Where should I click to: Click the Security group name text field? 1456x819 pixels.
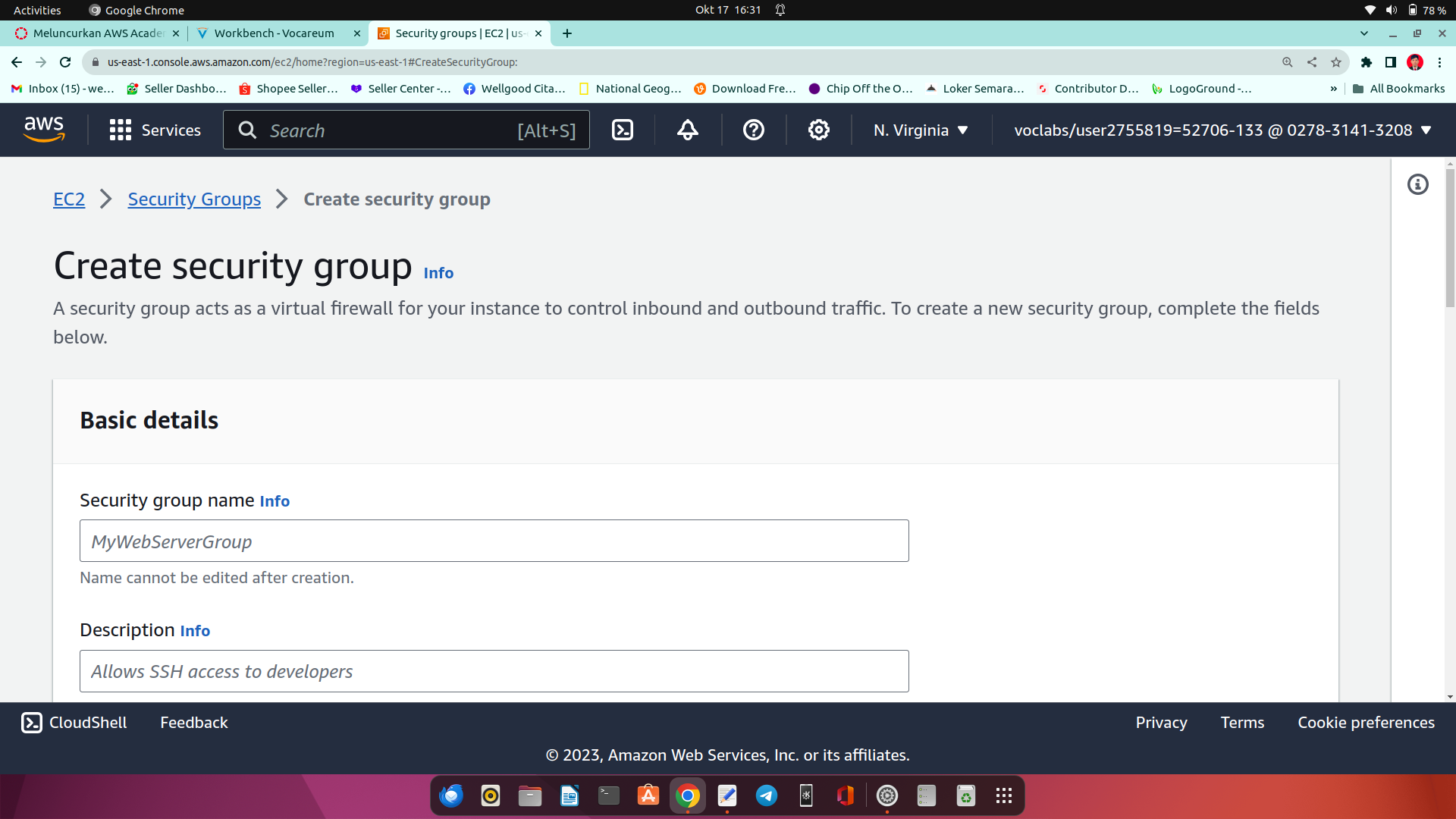click(x=494, y=541)
